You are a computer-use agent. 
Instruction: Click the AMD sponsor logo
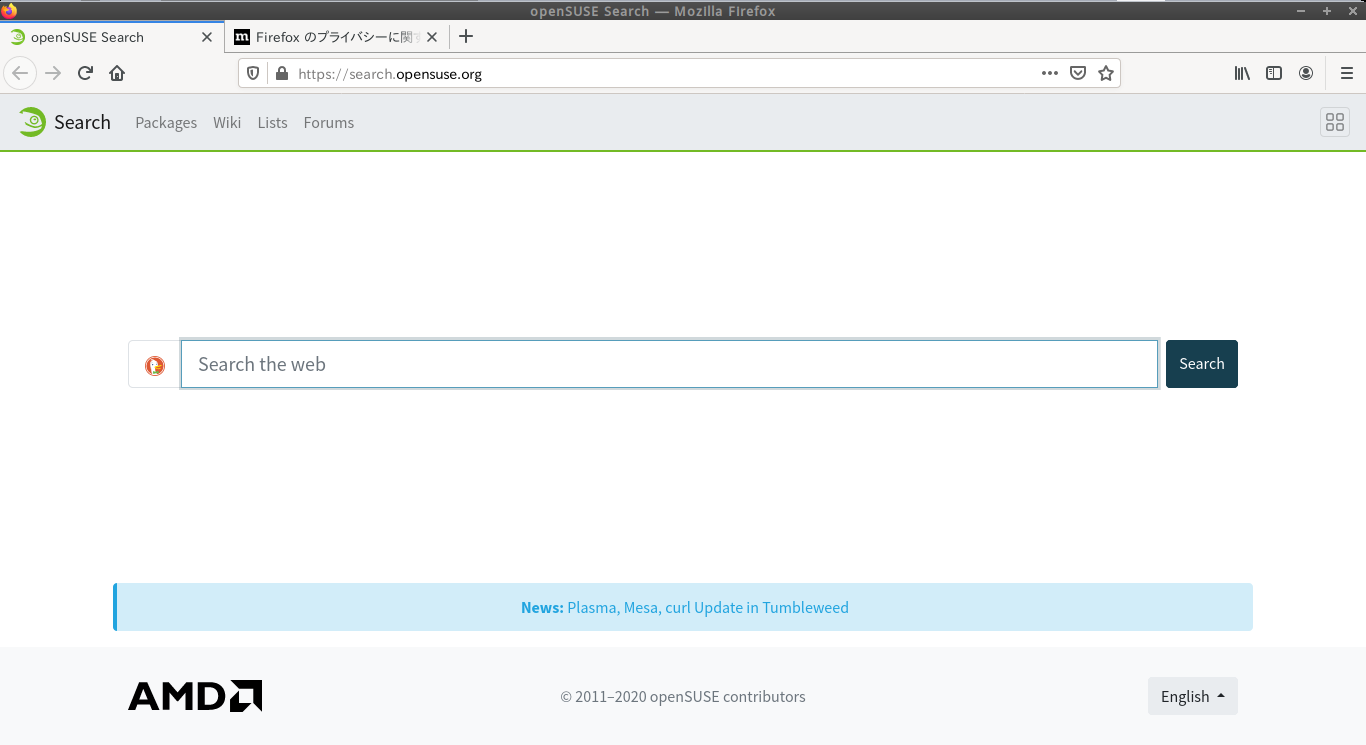click(195, 696)
